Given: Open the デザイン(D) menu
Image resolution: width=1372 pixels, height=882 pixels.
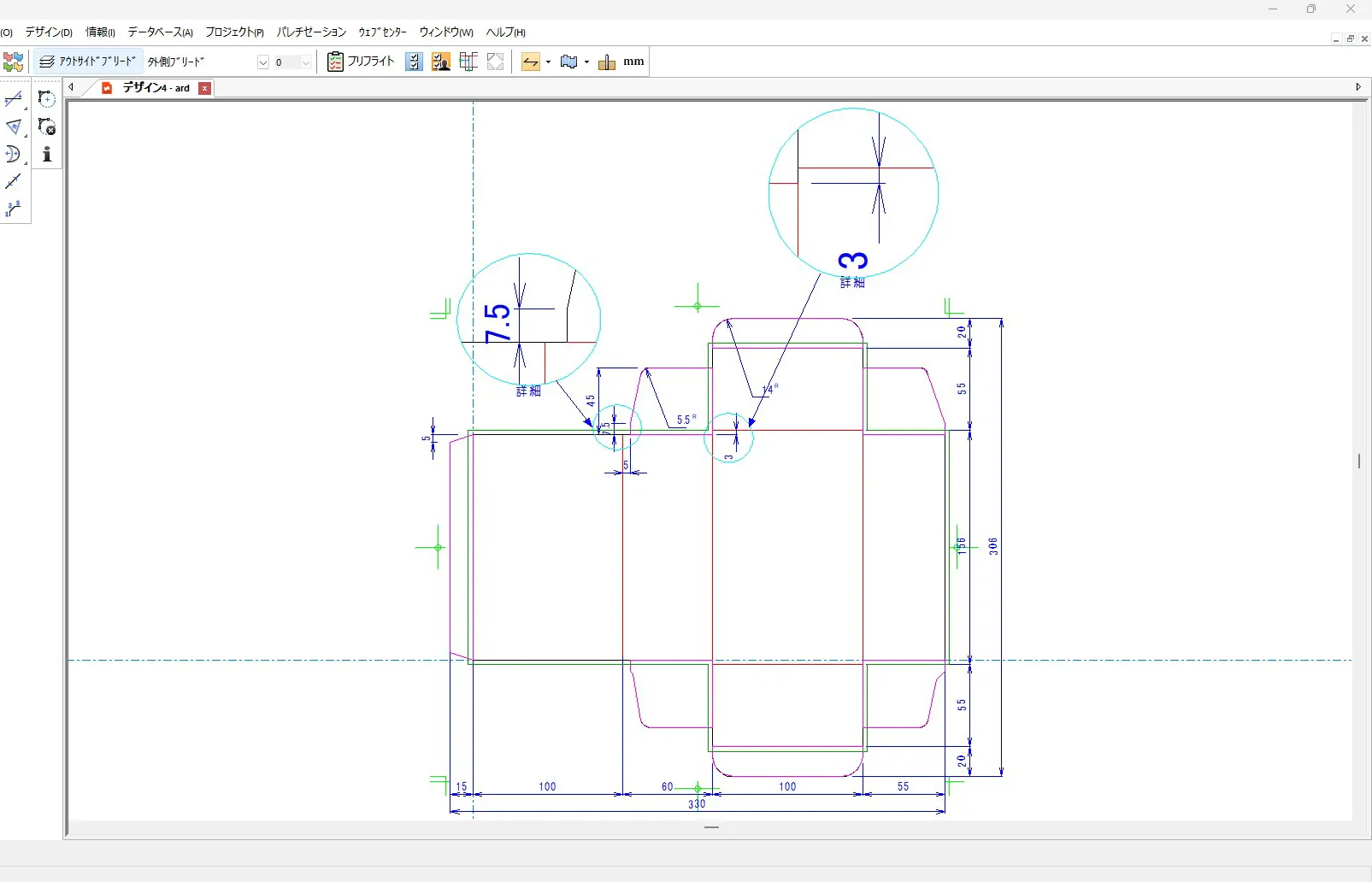Looking at the screenshot, I should 49,32.
